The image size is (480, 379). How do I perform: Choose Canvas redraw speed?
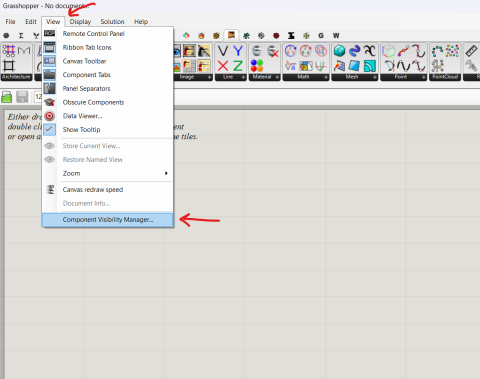(107, 189)
